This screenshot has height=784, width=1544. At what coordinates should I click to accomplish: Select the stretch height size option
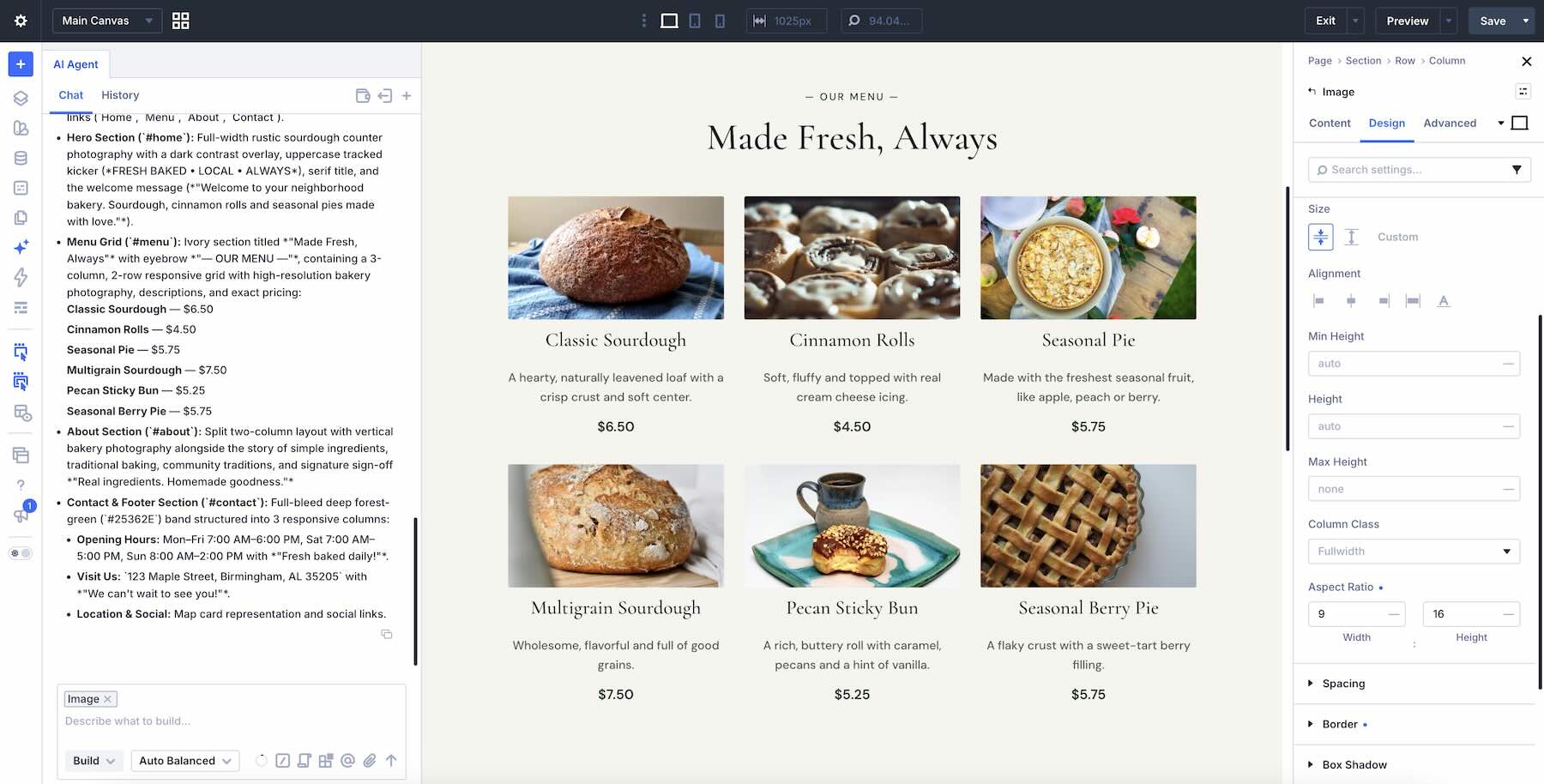pyautogui.click(x=1352, y=237)
